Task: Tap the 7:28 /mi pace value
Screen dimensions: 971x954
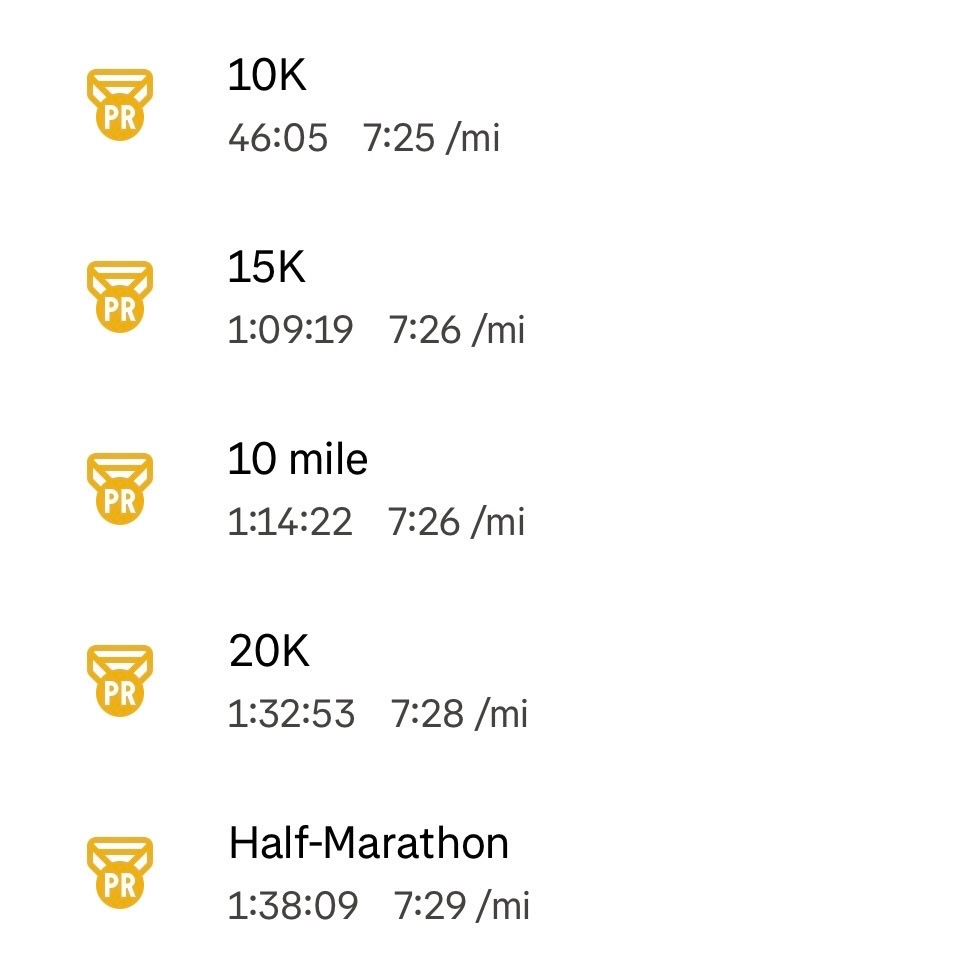Action: pyautogui.click(x=459, y=714)
